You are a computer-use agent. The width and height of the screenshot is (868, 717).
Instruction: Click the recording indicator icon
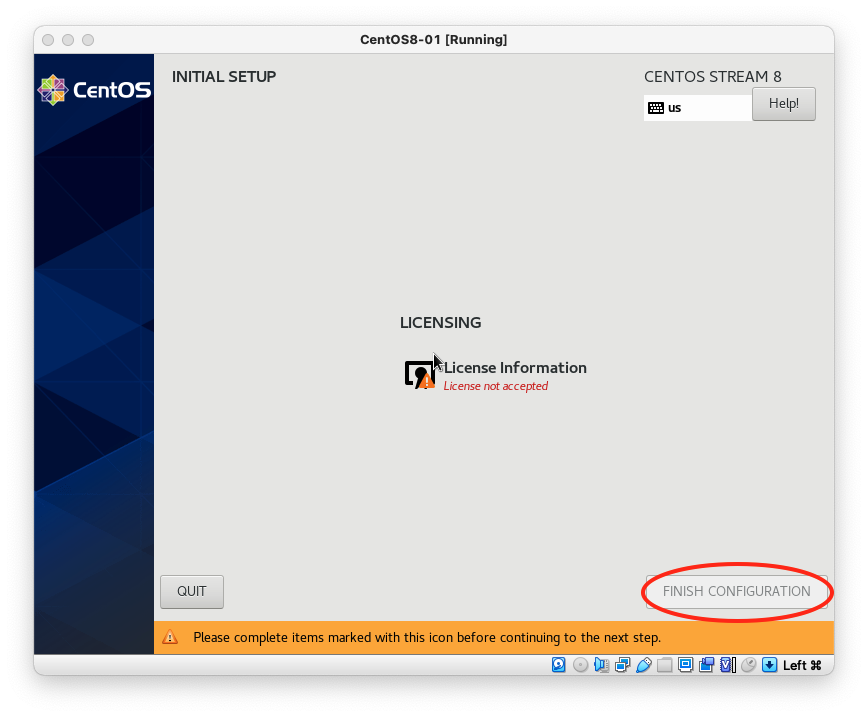click(x=706, y=664)
